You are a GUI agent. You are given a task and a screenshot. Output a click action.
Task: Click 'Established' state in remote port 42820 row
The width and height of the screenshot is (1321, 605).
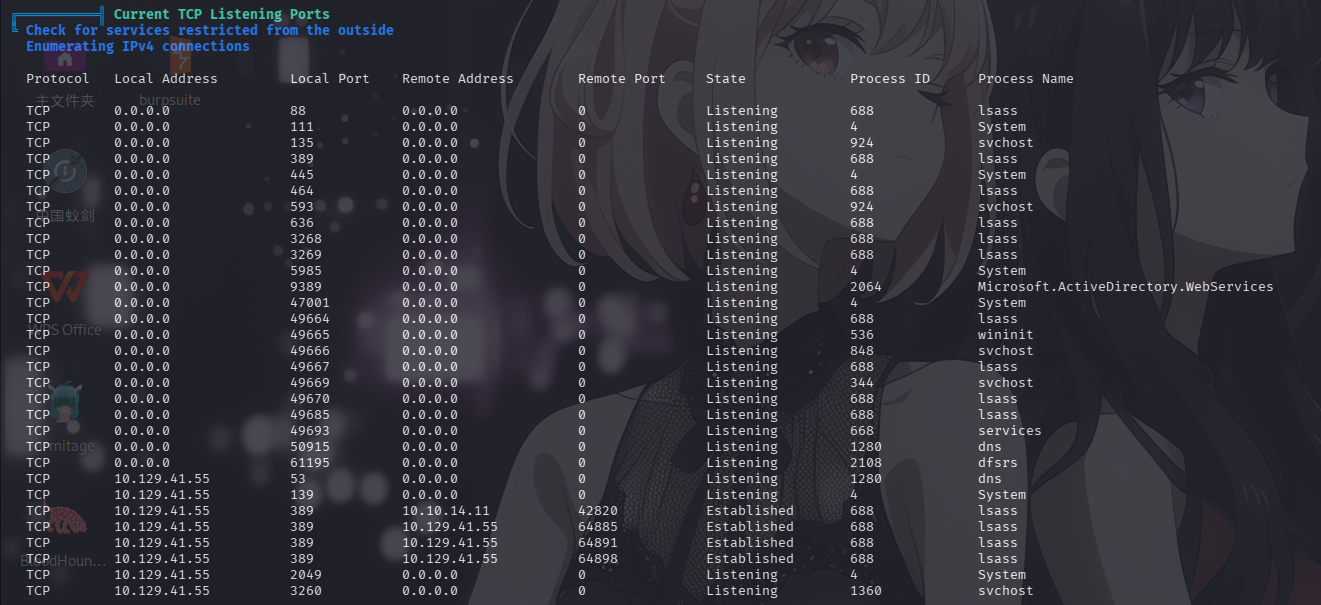click(750, 511)
